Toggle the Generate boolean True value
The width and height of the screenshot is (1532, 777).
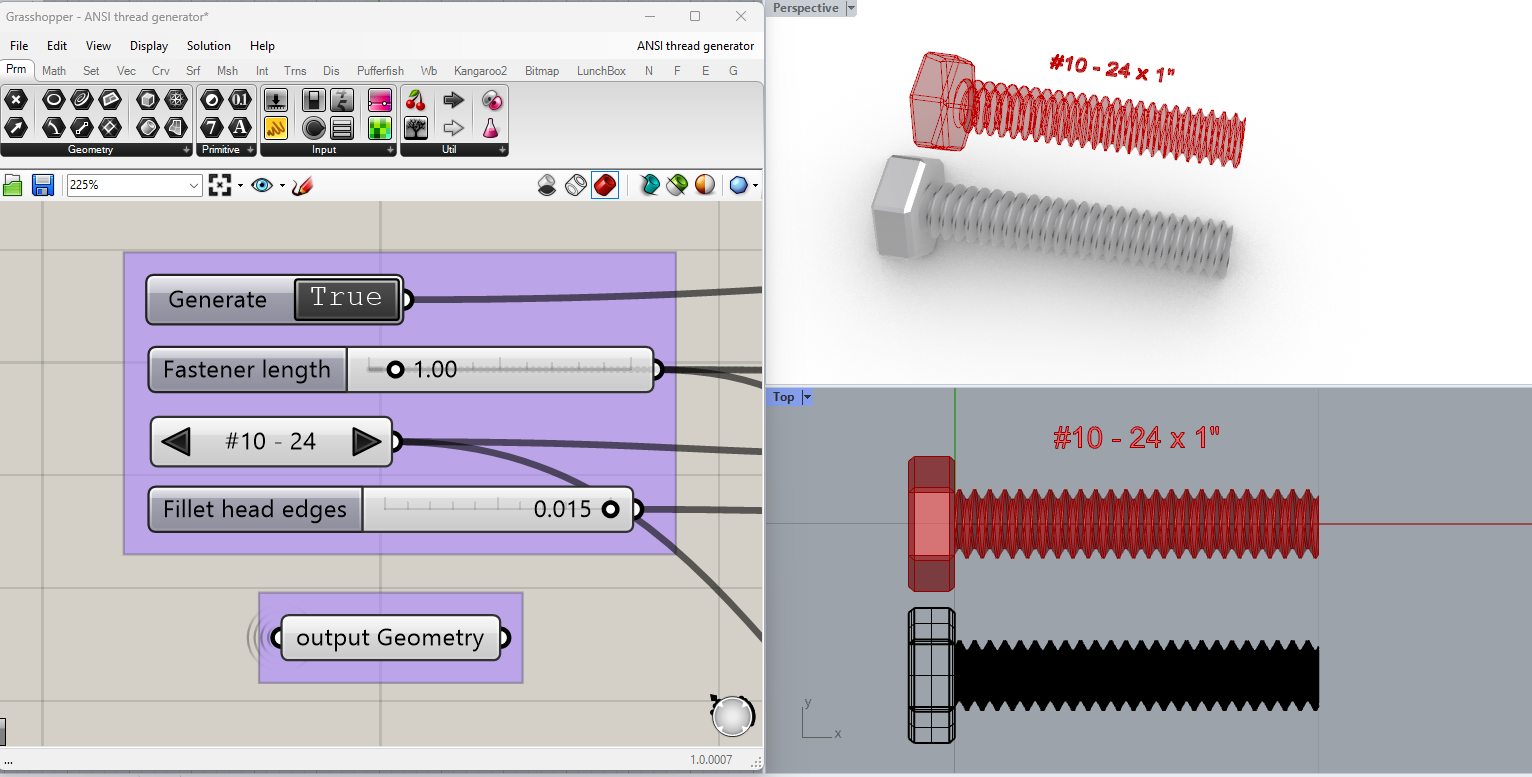[x=346, y=298]
